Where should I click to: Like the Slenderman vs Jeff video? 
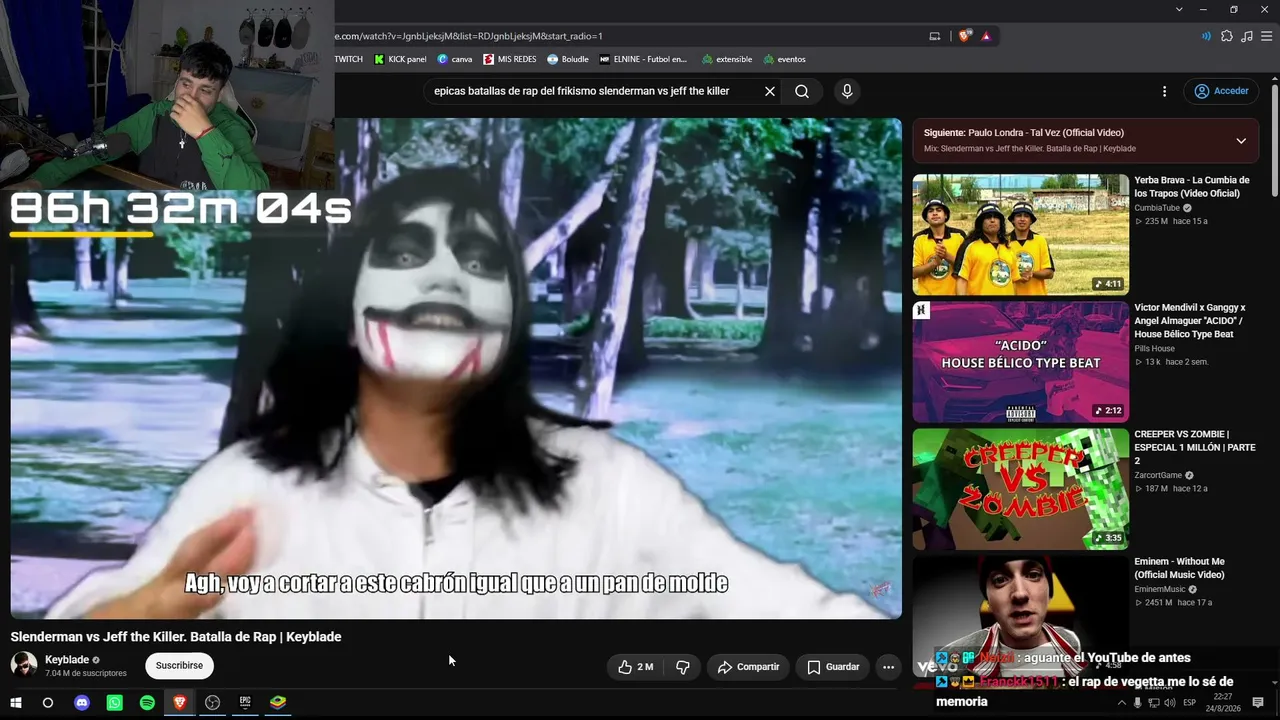pos(635,667)
